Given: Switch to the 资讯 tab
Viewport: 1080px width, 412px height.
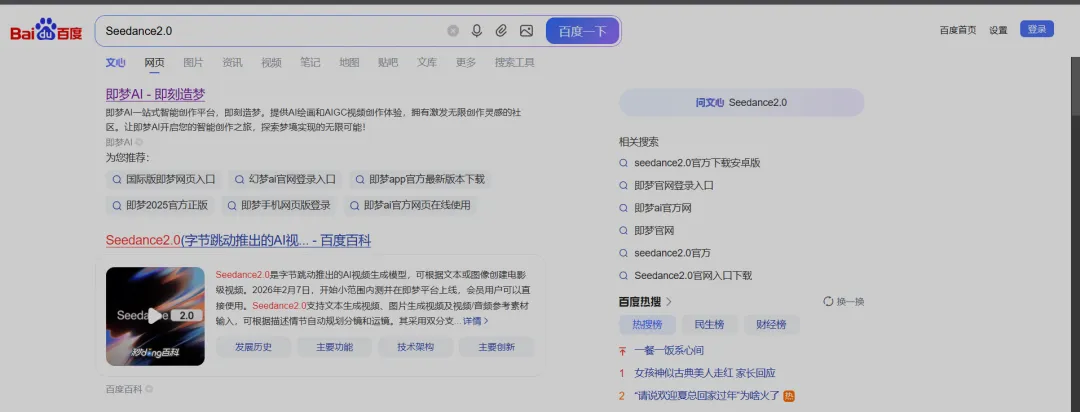Looking at the screenshot, I should (x=232, y=63).
